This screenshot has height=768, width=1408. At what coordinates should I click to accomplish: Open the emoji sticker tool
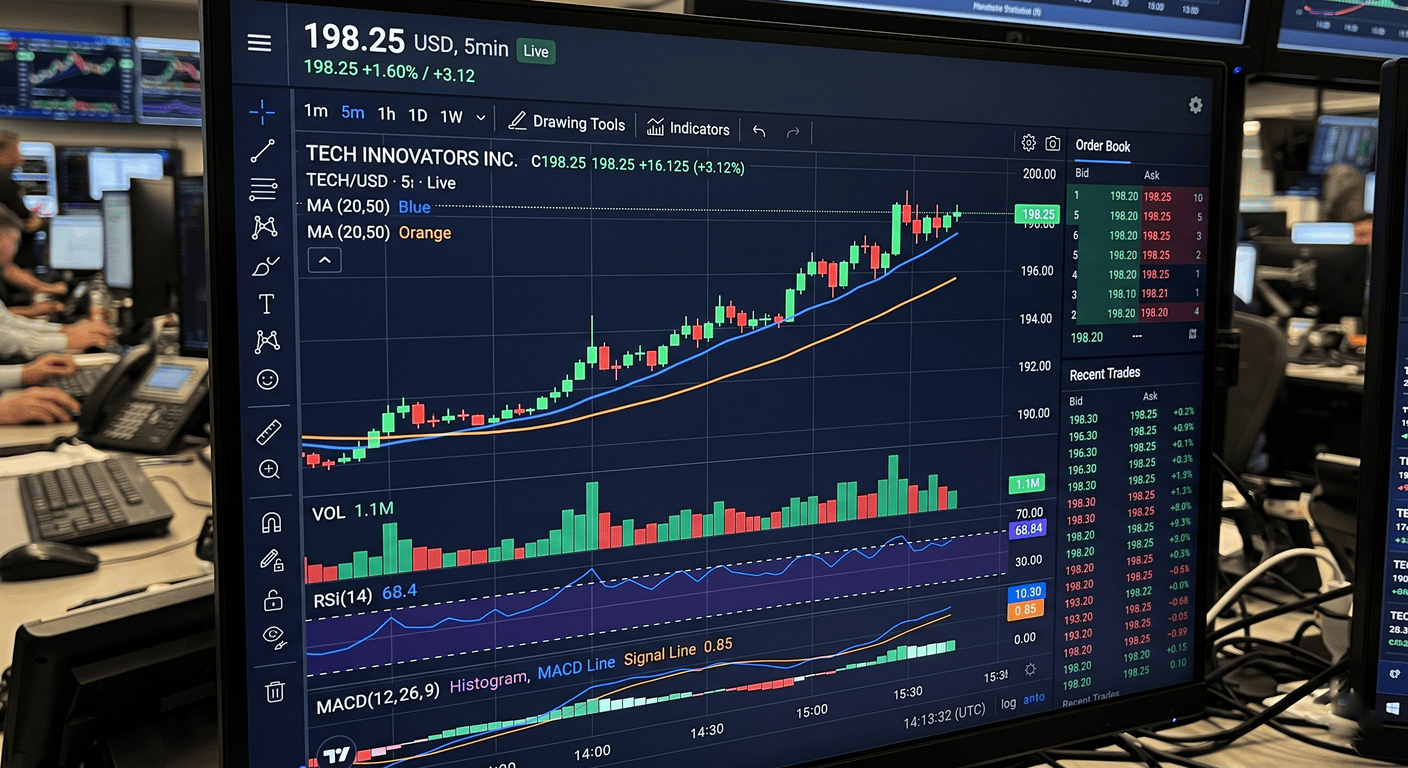pos(267,379)
